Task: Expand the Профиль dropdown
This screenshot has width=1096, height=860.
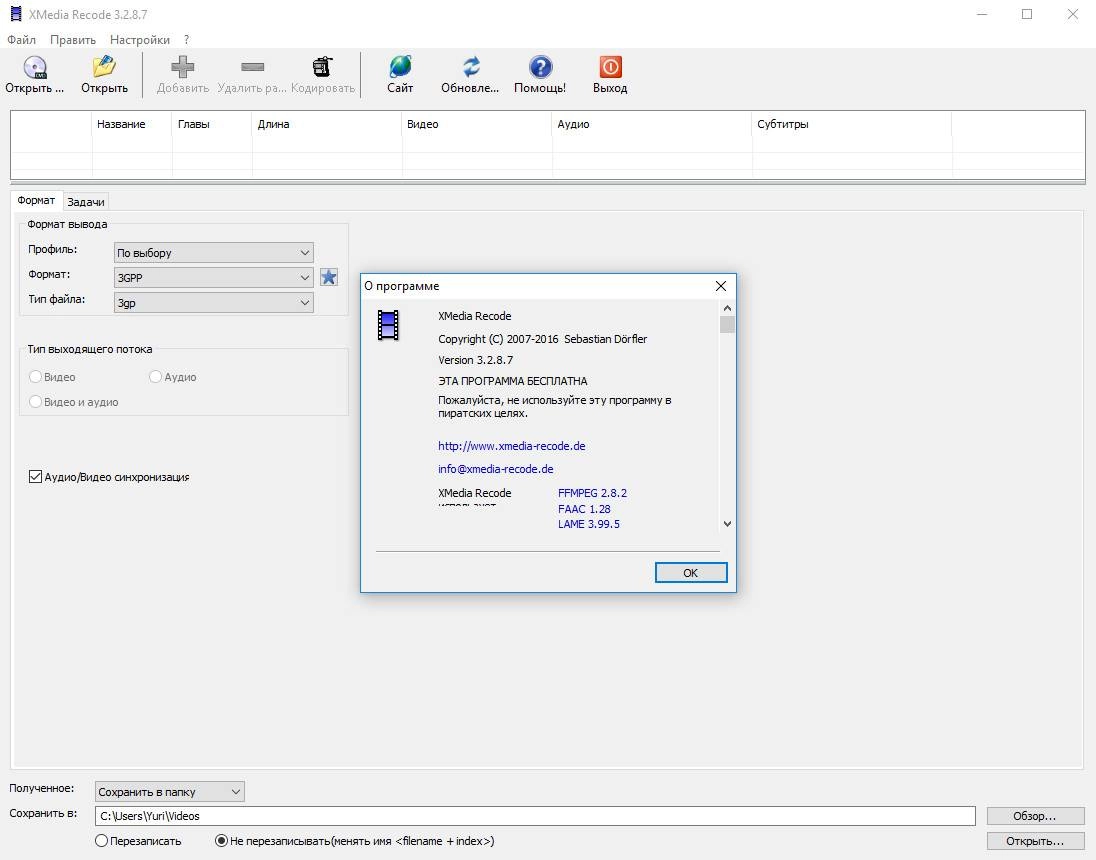Action: coord(213,252)
